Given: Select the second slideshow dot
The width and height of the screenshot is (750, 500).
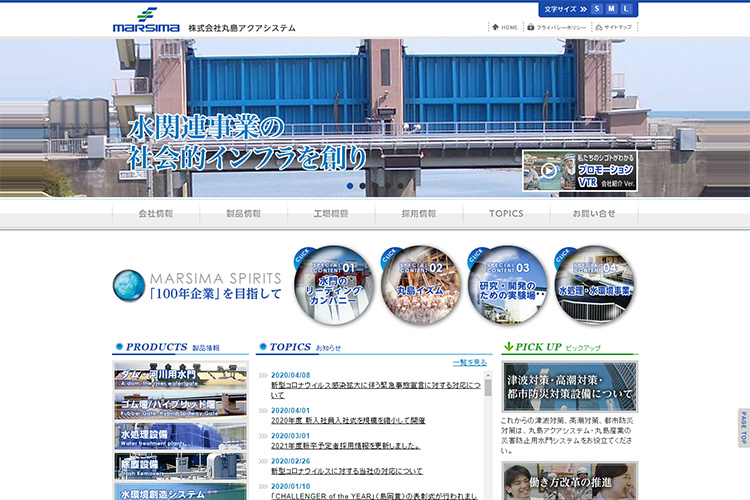Looking at the screenshot, I should pos(363,186).
